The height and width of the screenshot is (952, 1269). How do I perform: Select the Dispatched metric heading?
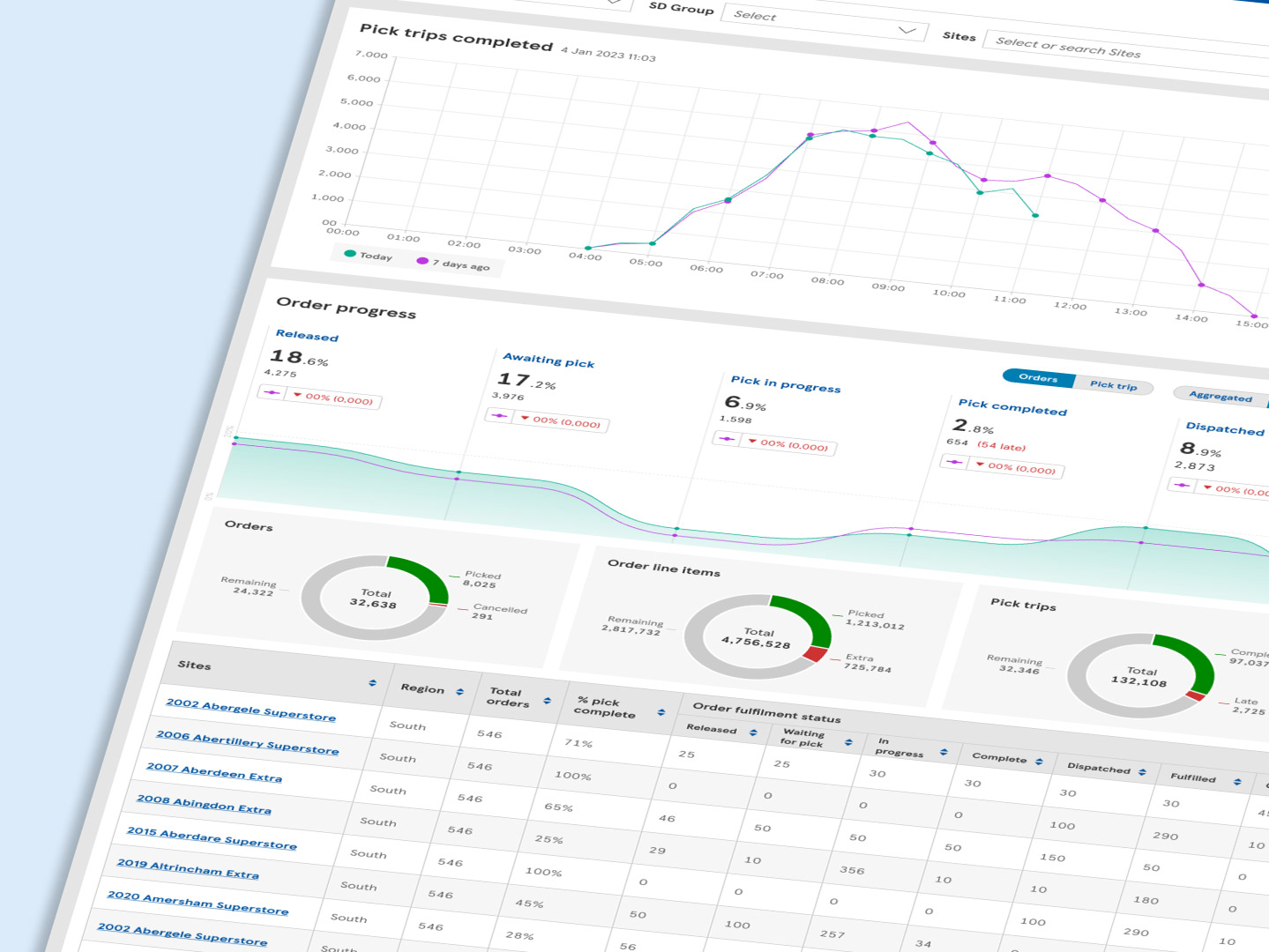coord(1225,428)
